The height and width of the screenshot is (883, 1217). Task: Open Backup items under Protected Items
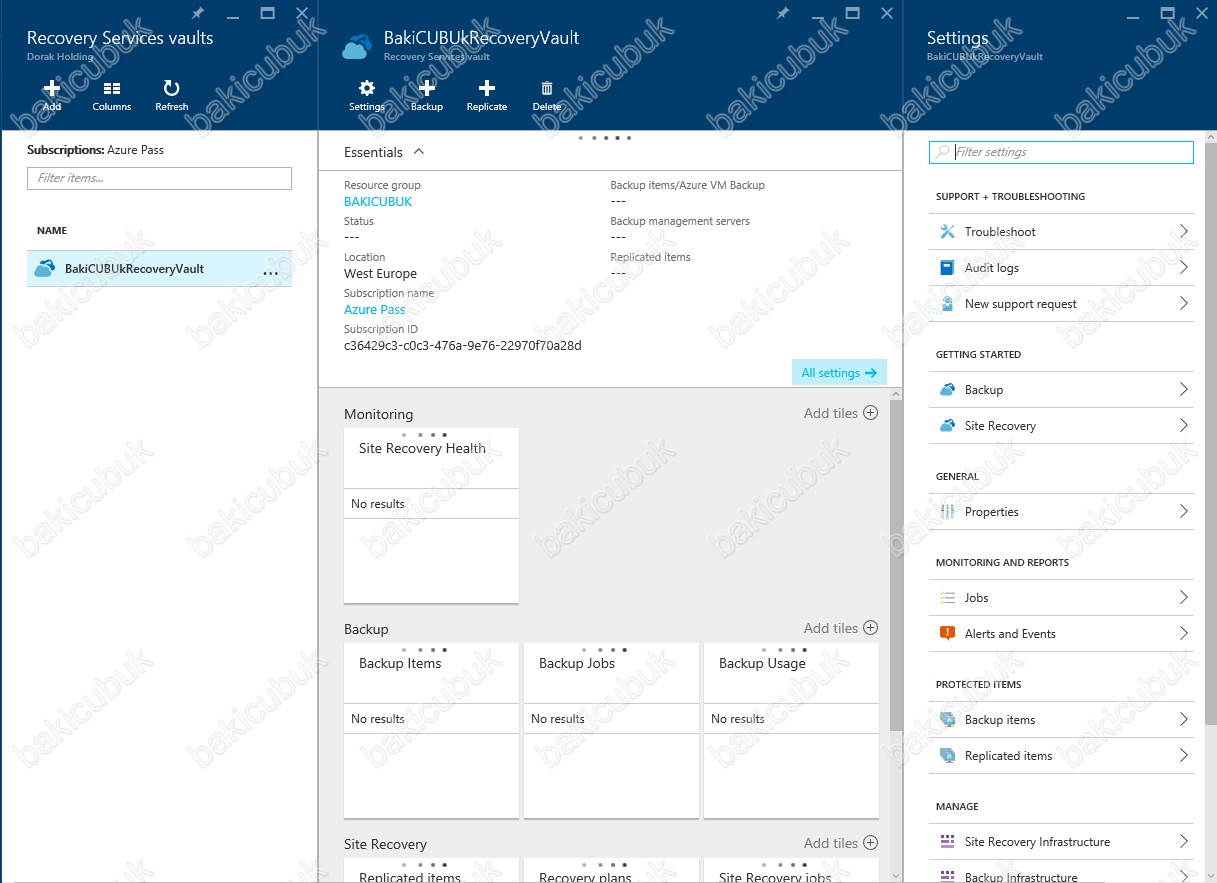click(x=1061, y=720)
